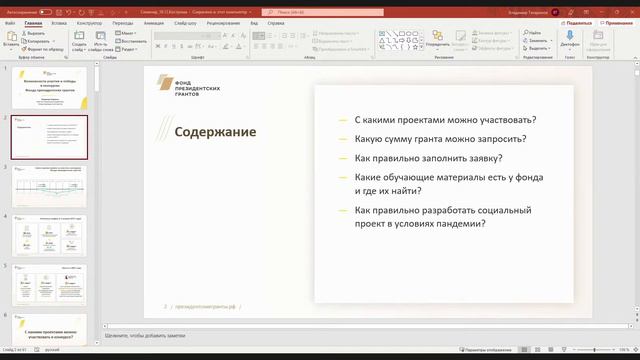
Task: Click the slide title Содержание
Action: click(215, 132)
